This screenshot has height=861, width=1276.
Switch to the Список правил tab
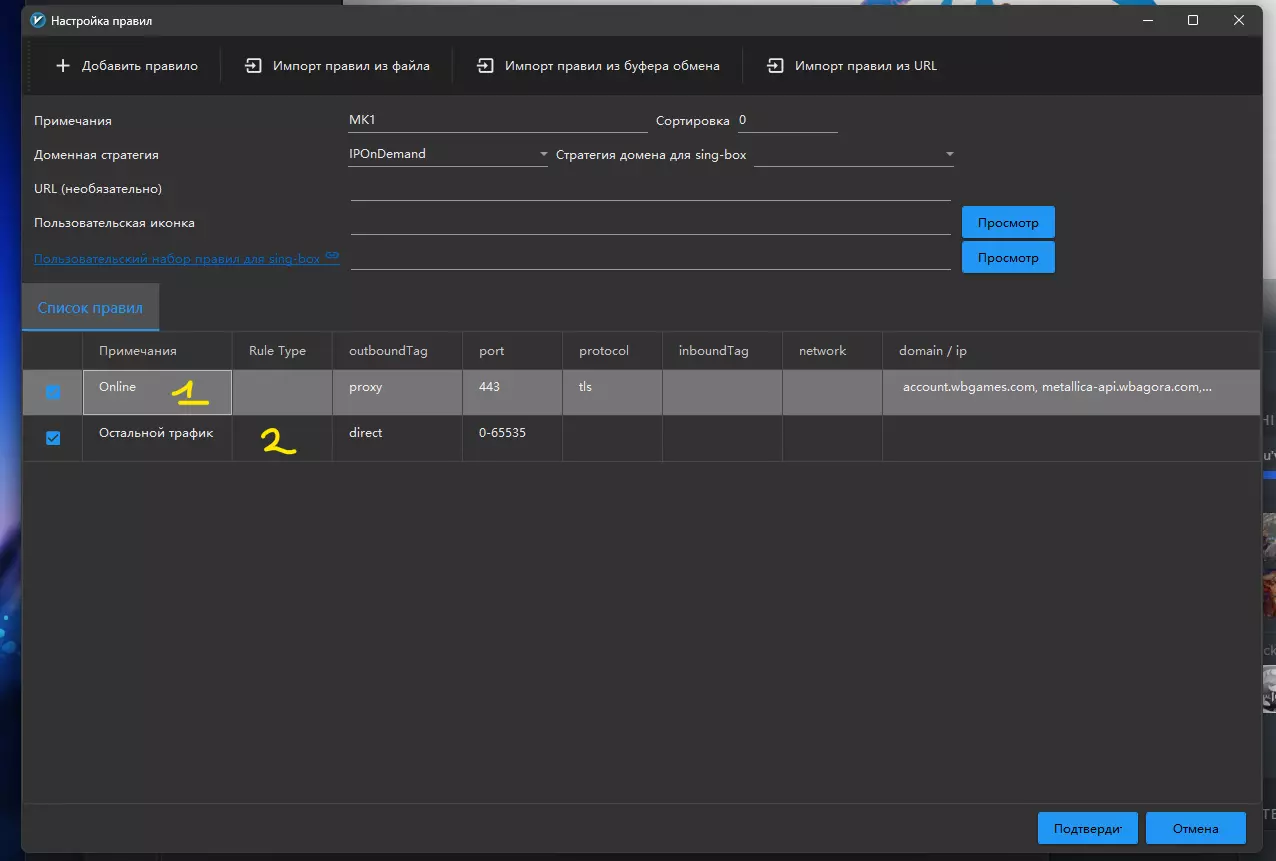(90, 308)
